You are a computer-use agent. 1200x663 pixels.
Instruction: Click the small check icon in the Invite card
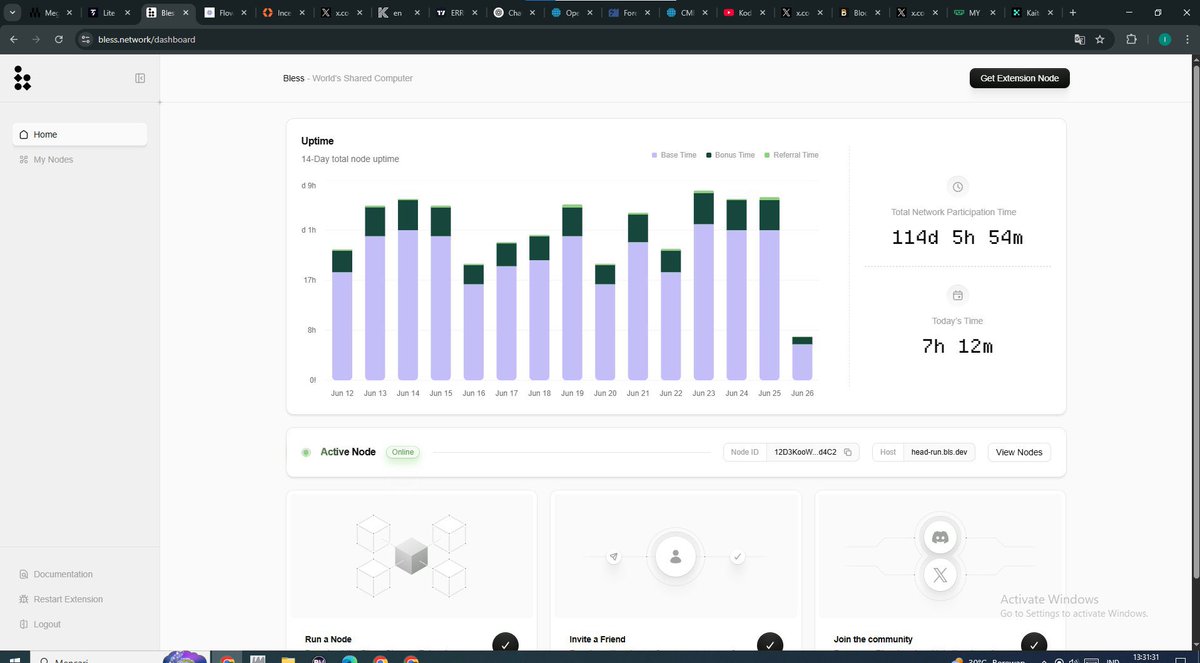738,557
